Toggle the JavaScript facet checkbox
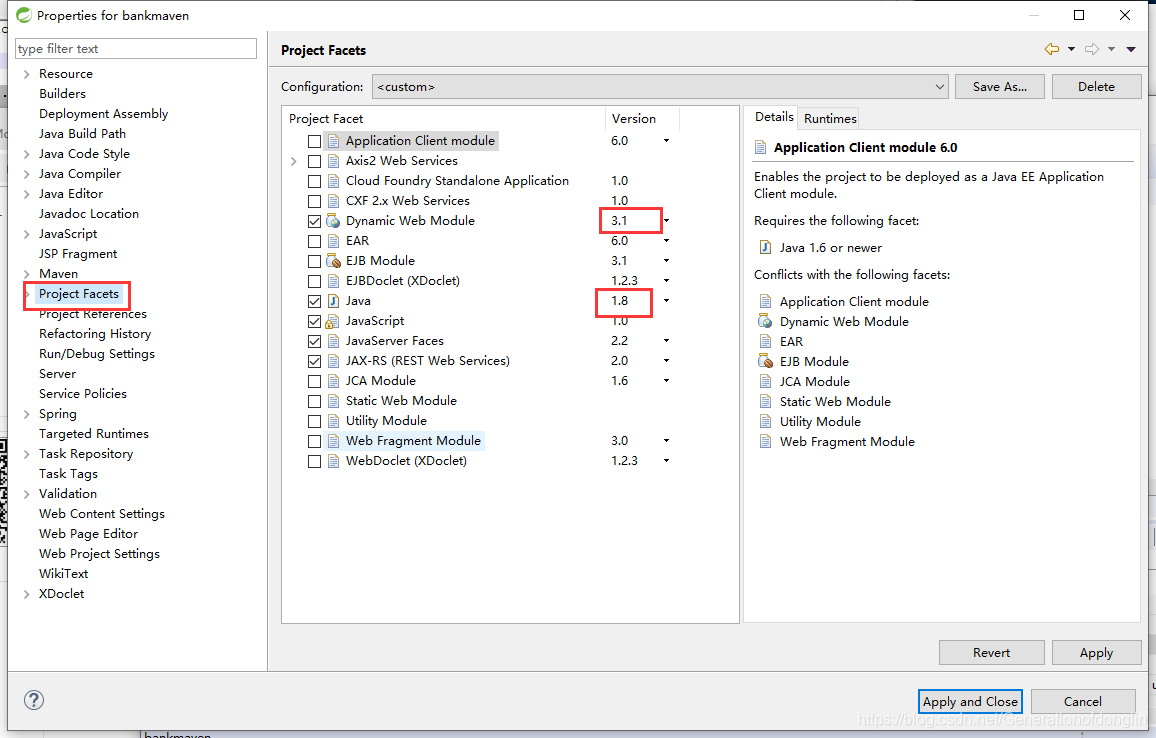 tap(315, 321)
